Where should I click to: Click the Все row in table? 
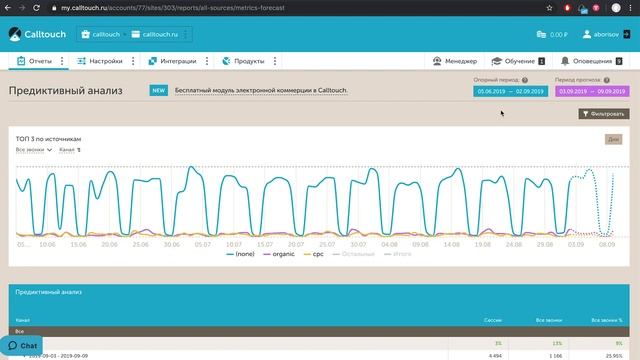(x=319, y=331)
